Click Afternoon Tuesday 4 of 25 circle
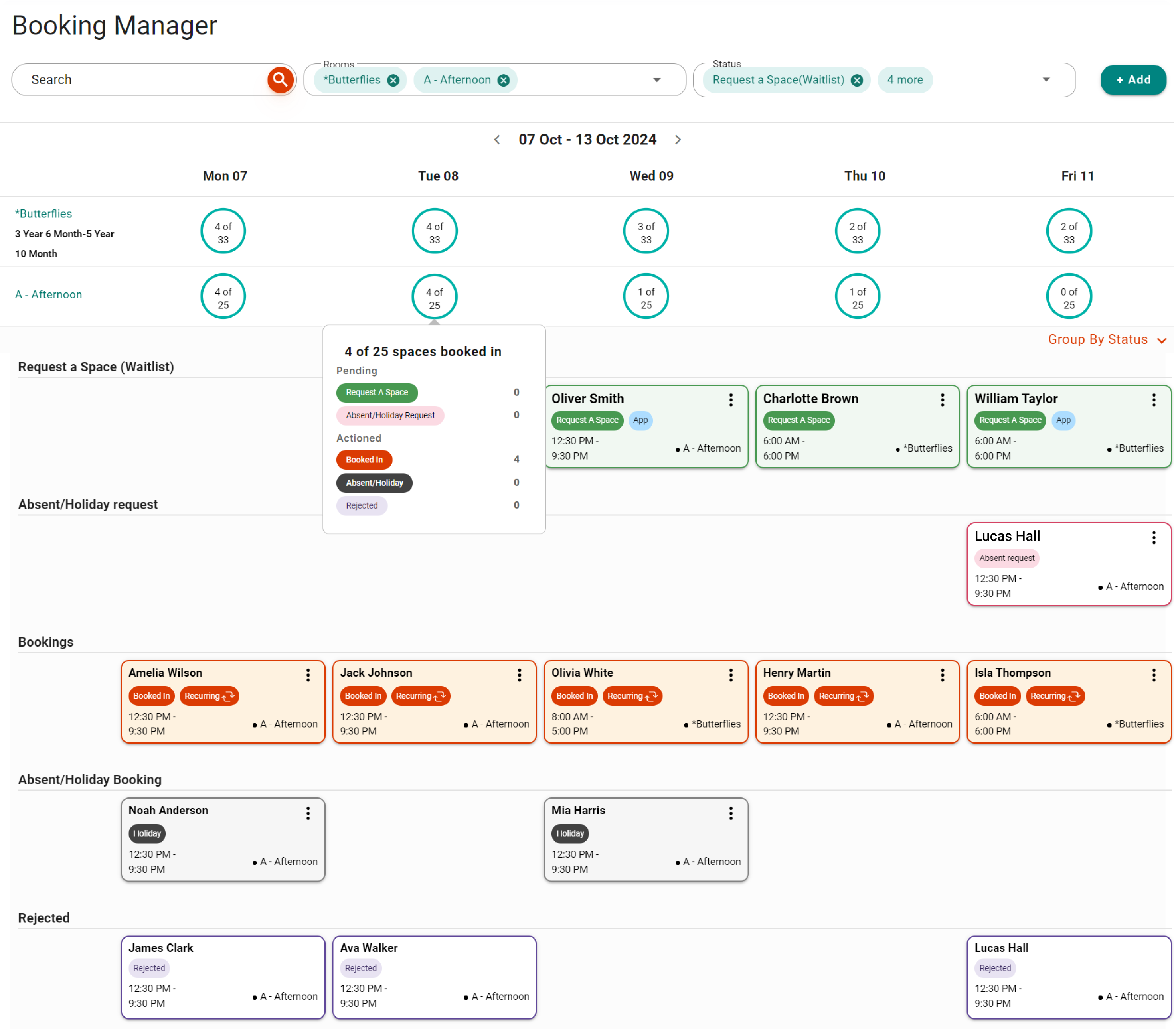Viewport: 1174px width, 1036px height. [434, 296]
